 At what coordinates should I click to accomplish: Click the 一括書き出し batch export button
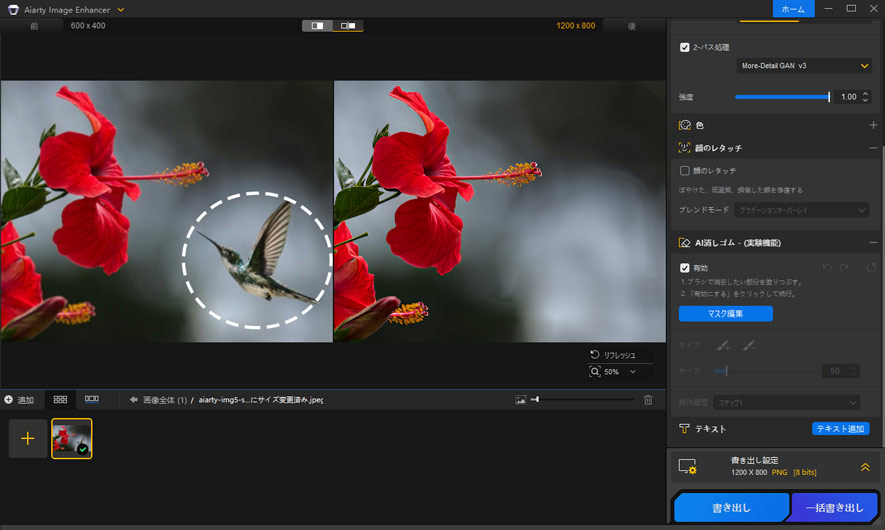point(834,507)
